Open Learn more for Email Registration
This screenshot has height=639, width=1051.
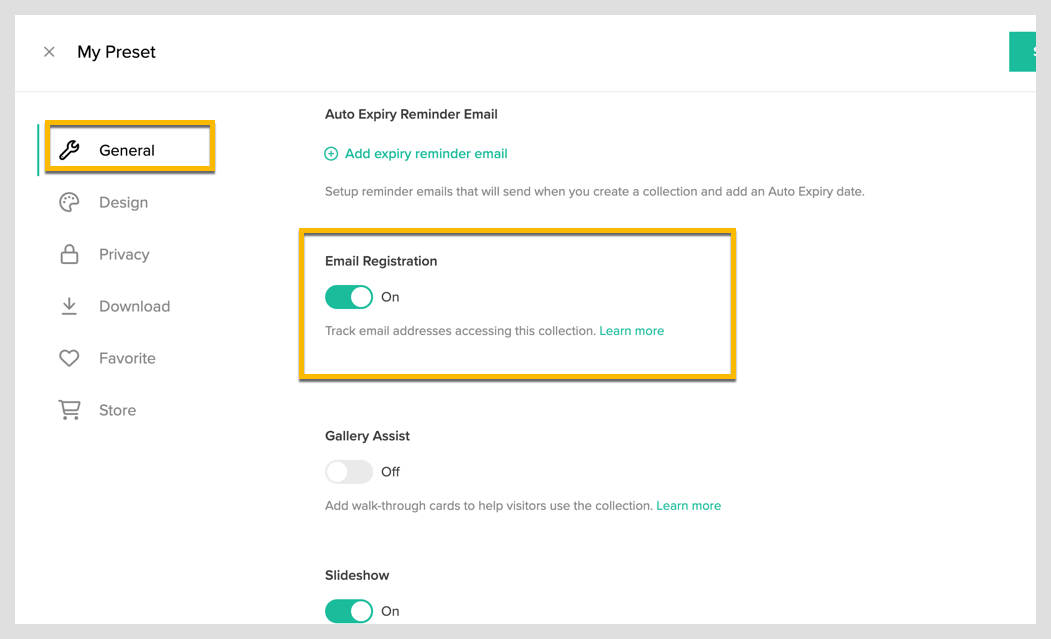click(632, 330)
